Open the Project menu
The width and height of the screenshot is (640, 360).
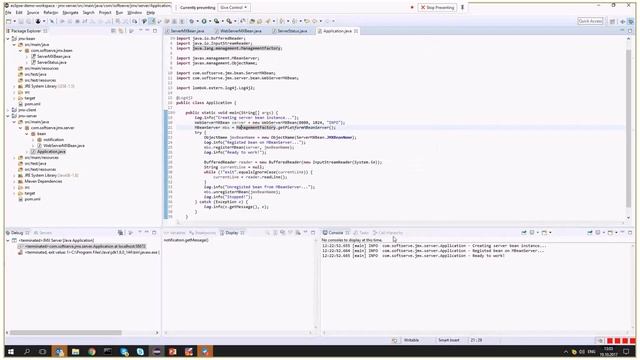[x=105, y=13]
